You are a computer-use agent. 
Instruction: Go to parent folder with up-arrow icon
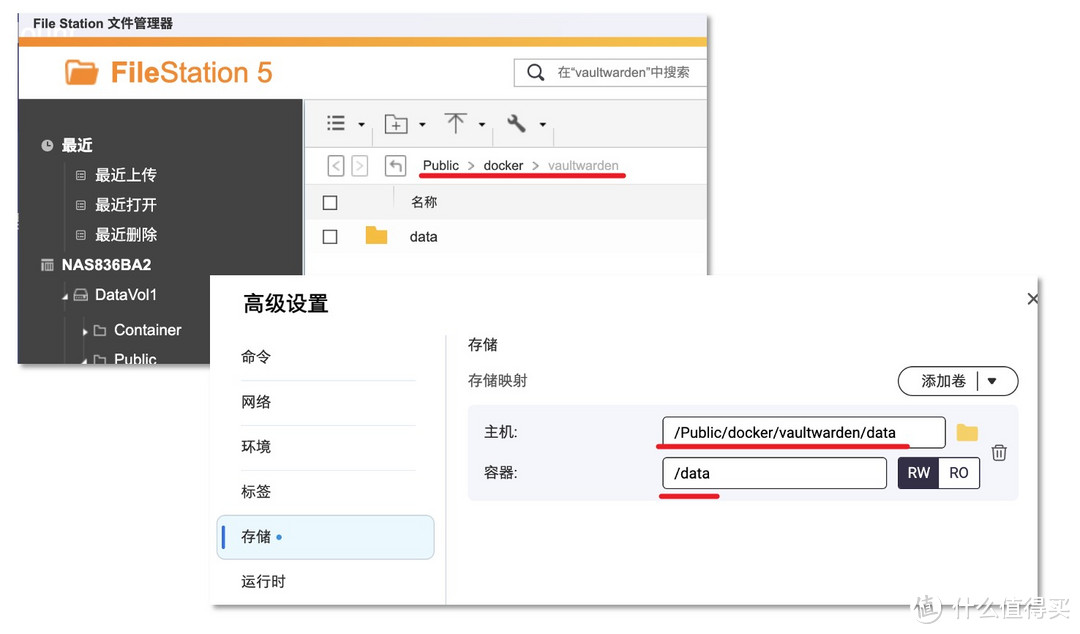click(x=396, y=166)
